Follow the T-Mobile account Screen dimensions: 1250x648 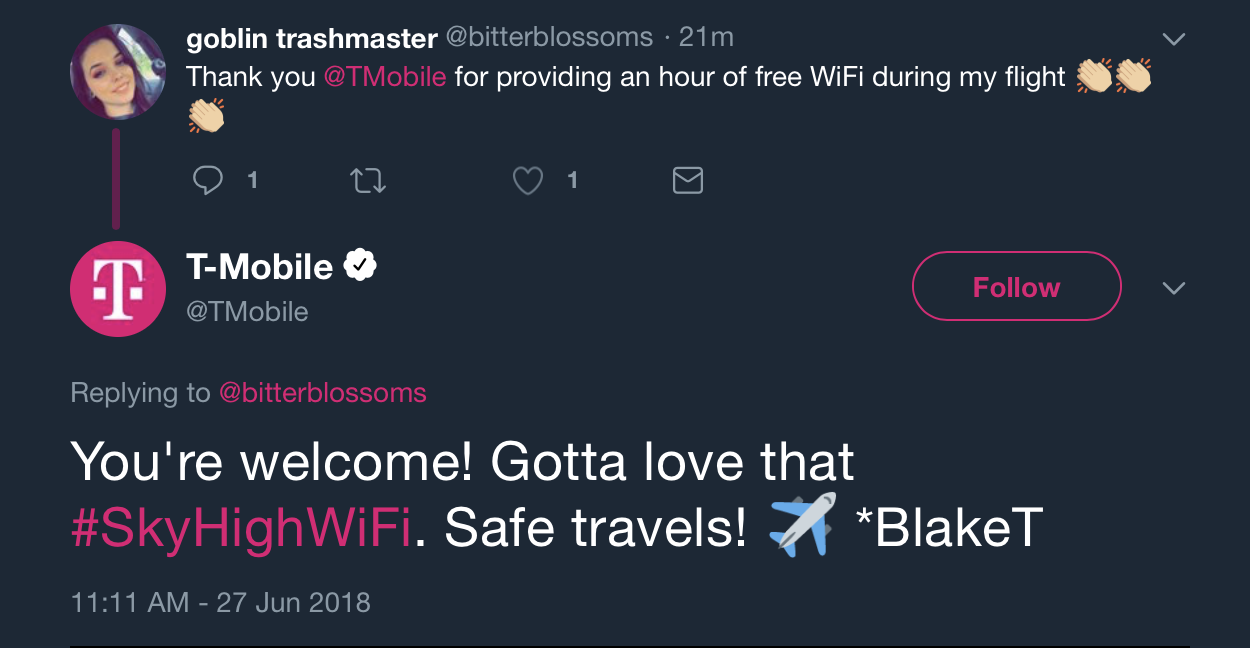coord(1016,287)
